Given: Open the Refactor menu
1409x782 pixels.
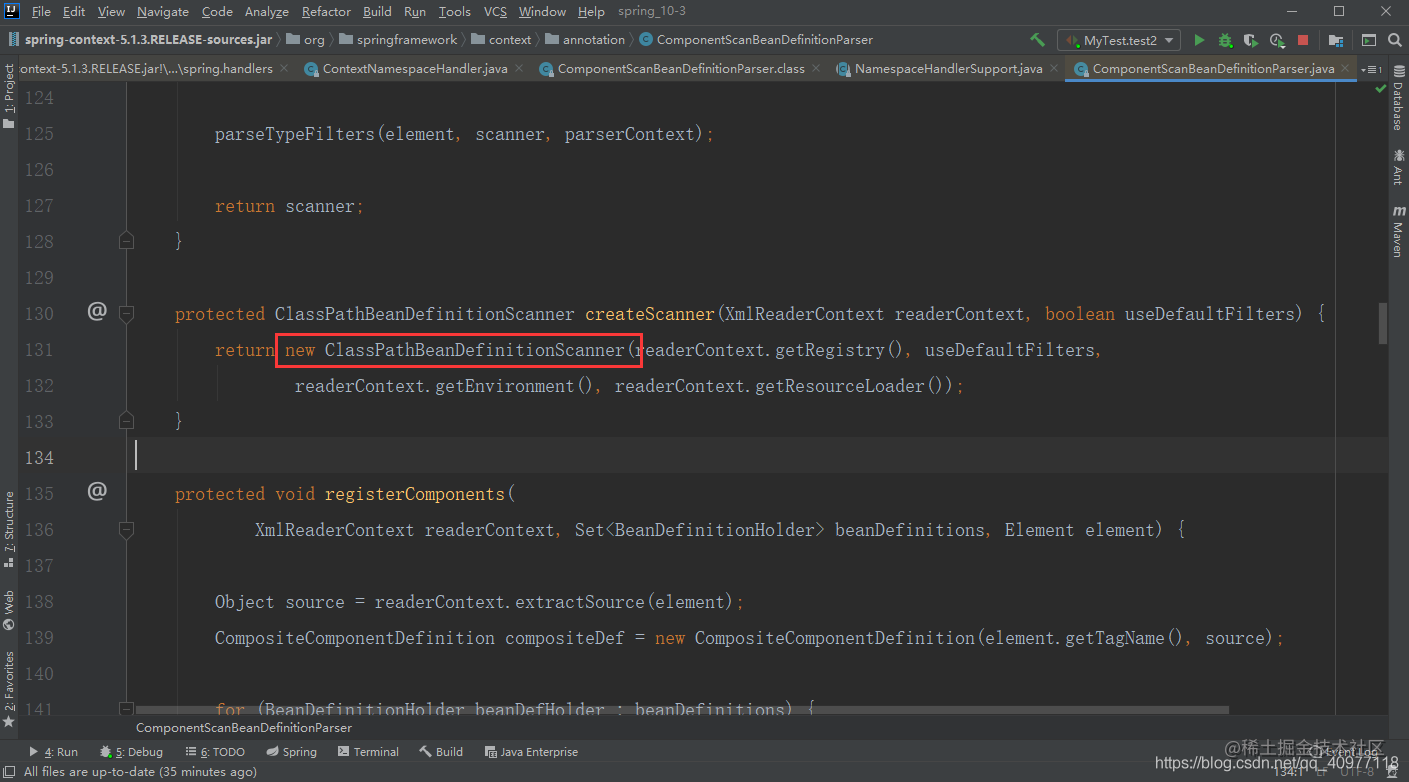Looking at the screenshot, I should [x=326, y=11].
